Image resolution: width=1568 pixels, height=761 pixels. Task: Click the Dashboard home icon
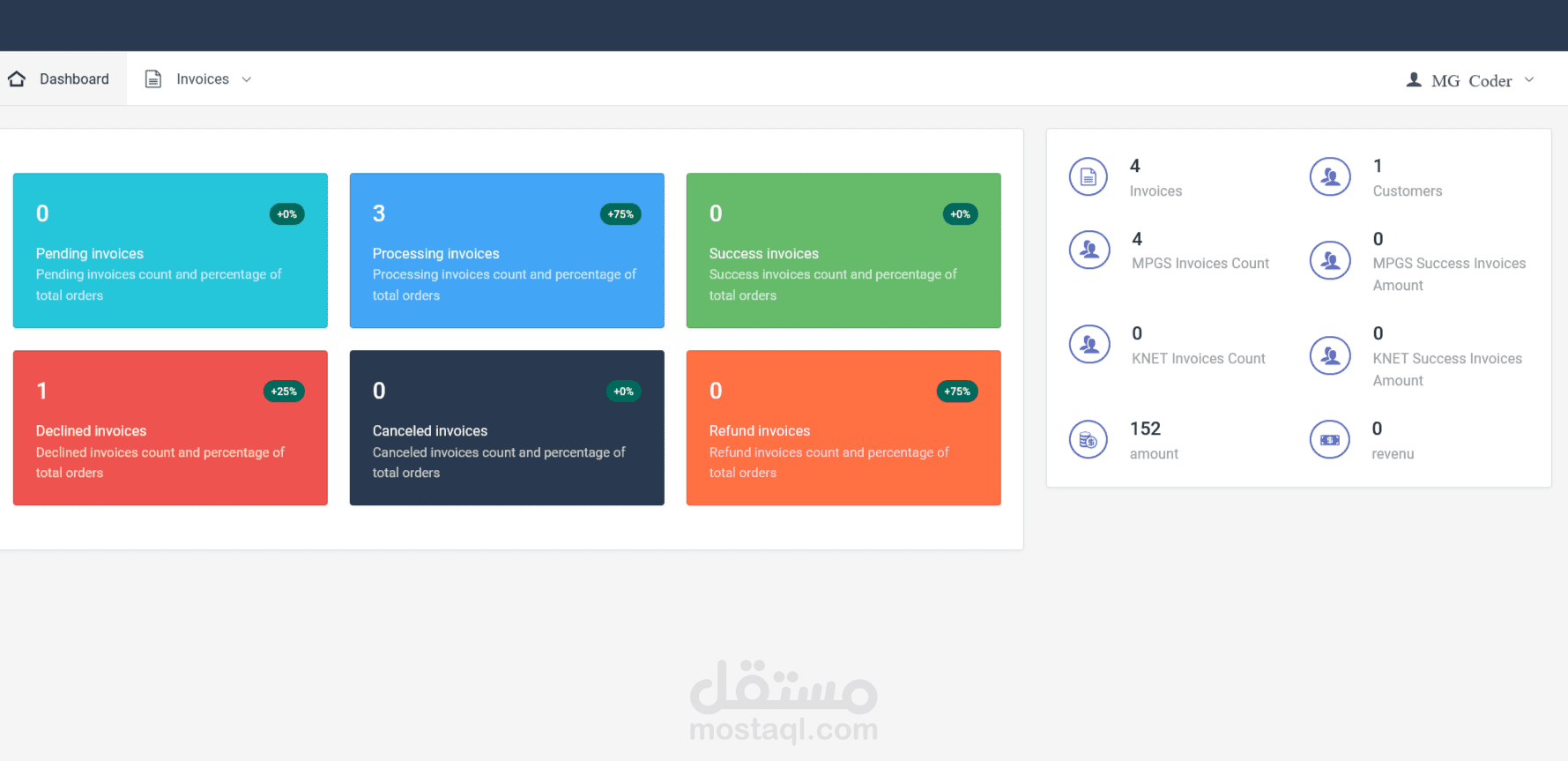click(x=17, y=79)
